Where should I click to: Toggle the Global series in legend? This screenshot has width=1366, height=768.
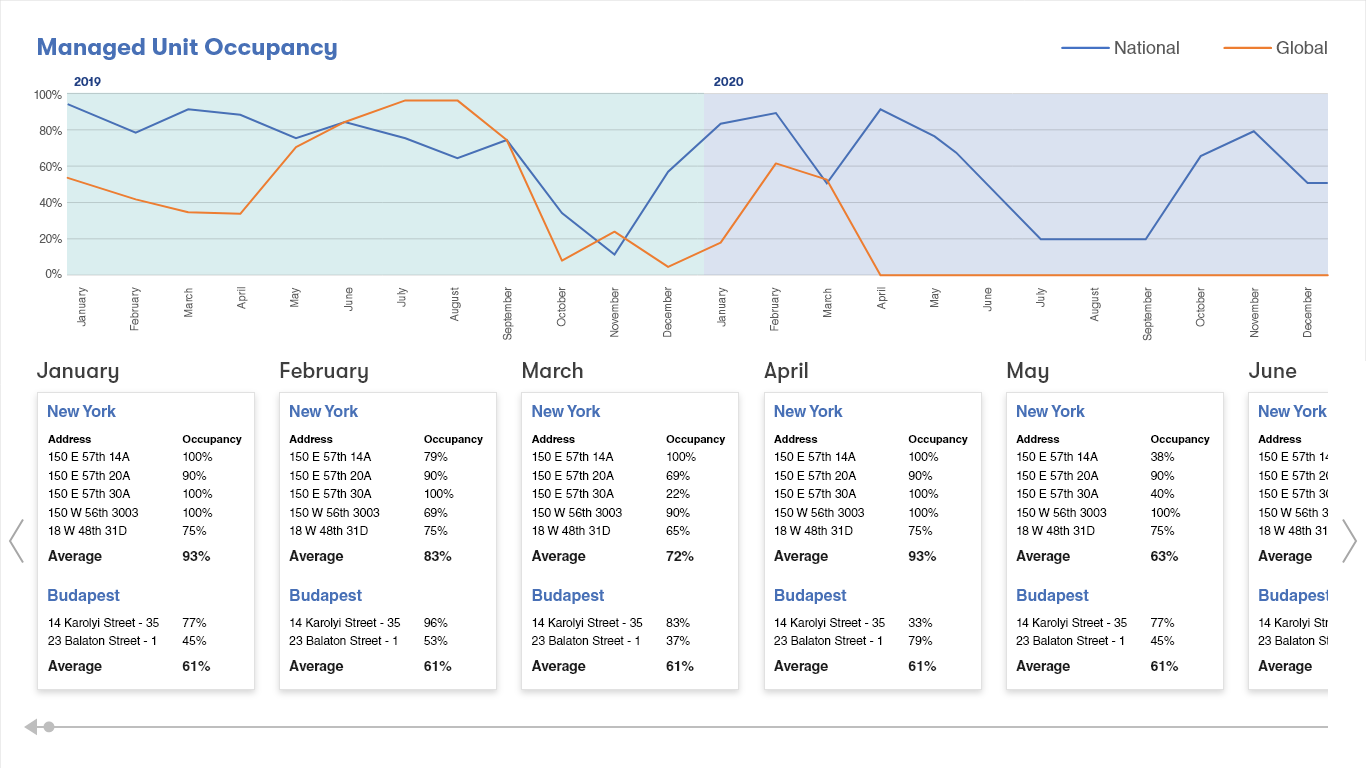tap(1276, 48)
